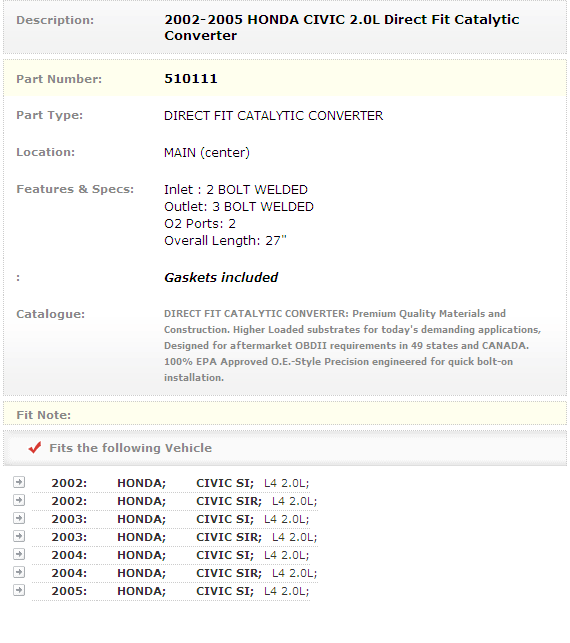Click 'MAIN (center)' location value
The width and height of the screenshot is (570, 643).
pyautogui.click(x=207, y=153)
